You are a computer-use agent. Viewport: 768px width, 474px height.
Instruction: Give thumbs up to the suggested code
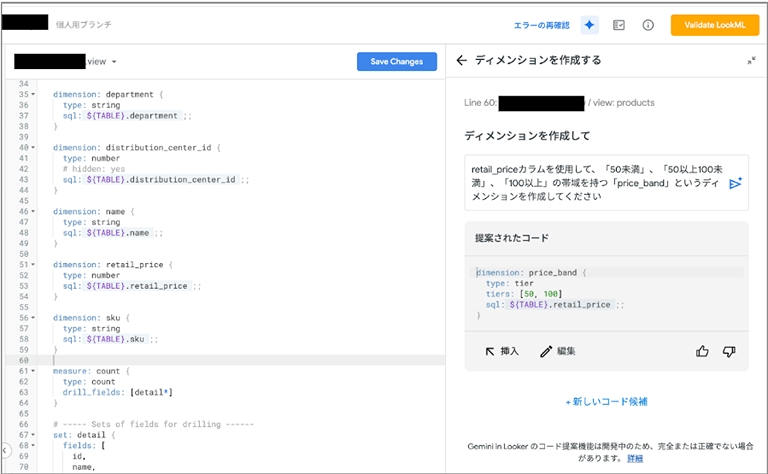tap(703, 351)
